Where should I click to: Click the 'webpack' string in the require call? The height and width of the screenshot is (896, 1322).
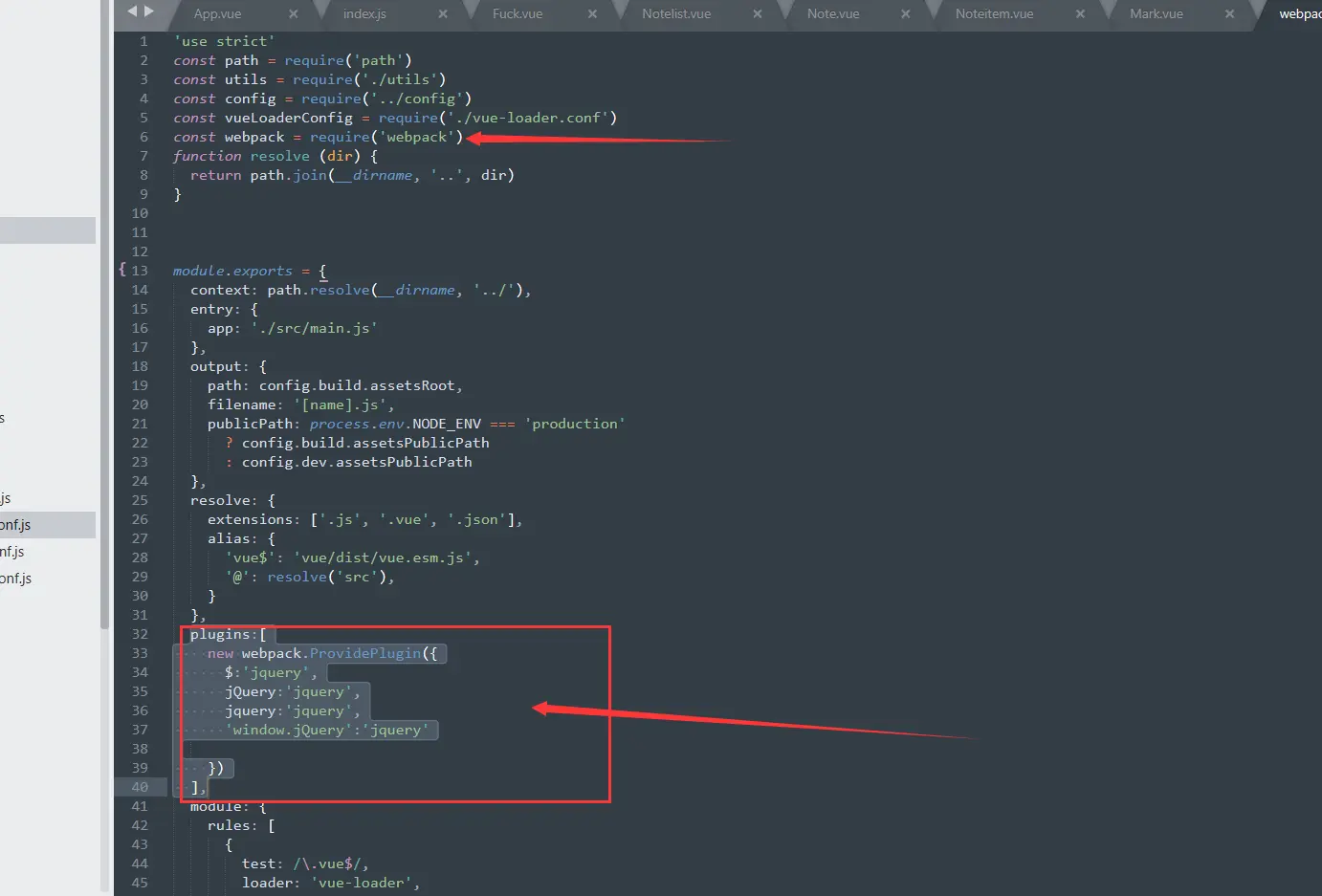(416, 137)
